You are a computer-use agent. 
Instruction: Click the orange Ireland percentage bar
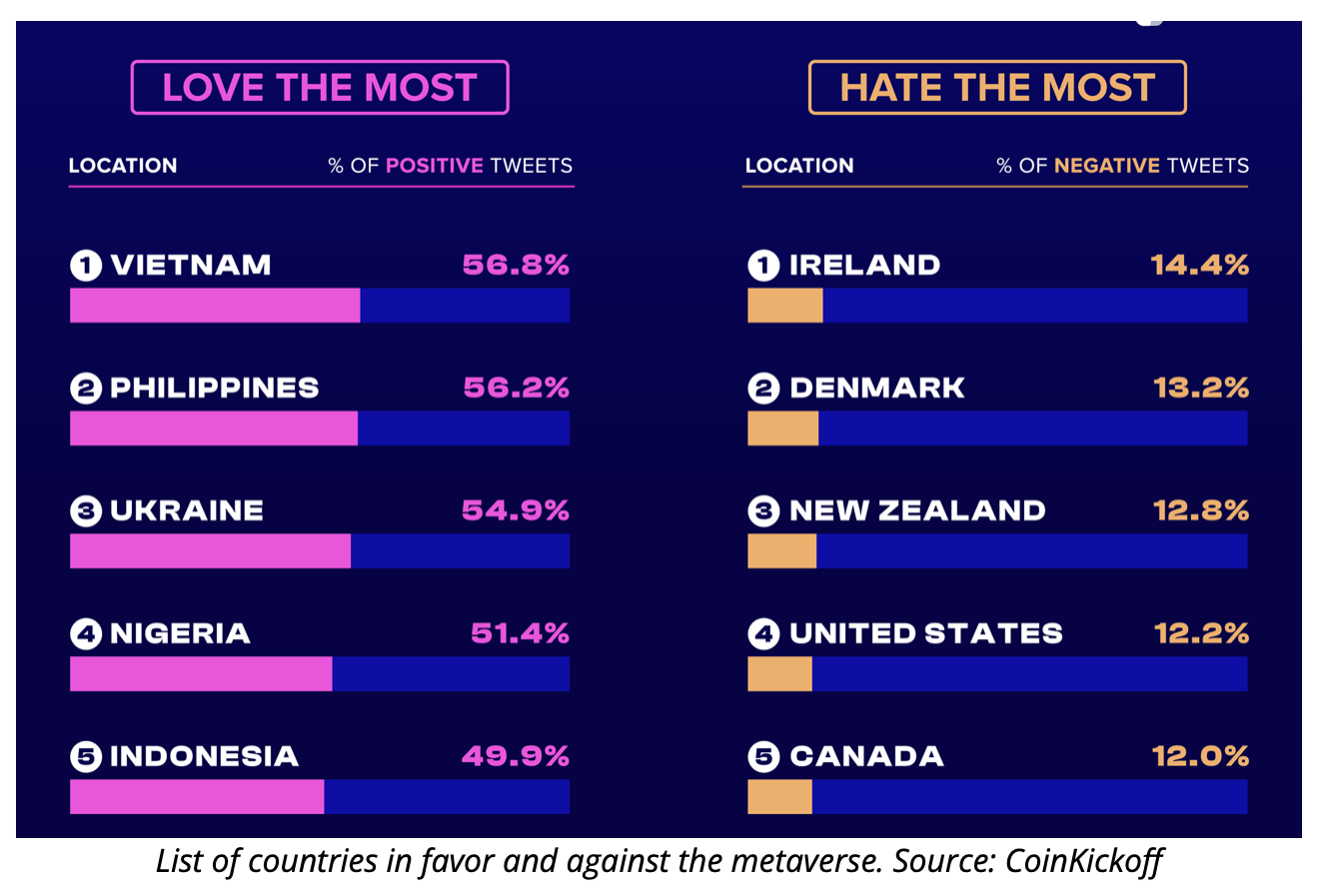click(784, 306)
